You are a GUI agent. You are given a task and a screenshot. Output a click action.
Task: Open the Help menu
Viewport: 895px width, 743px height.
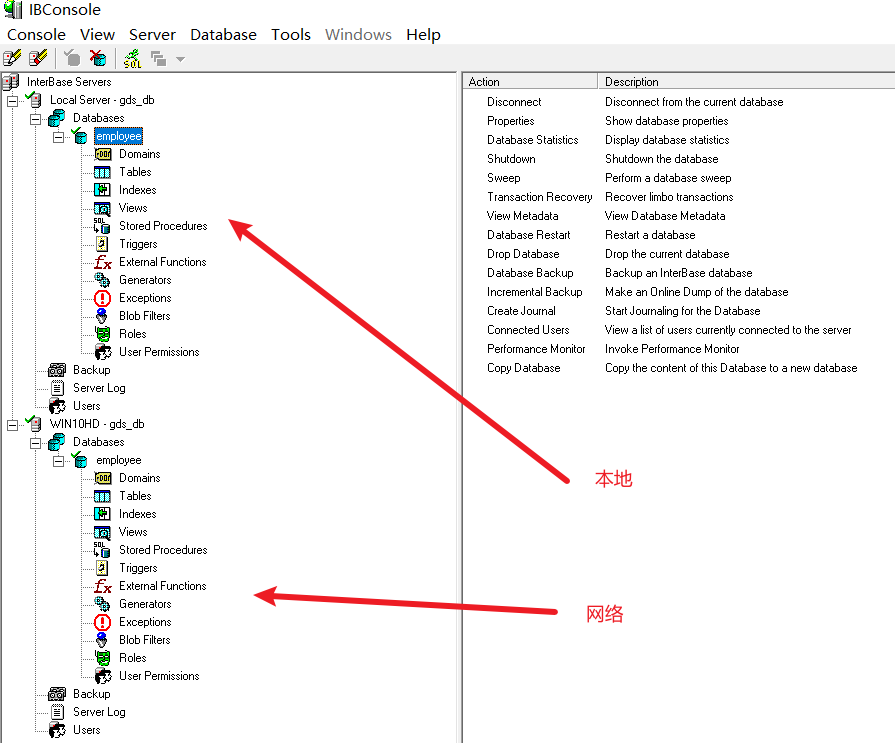pos(423,35)
